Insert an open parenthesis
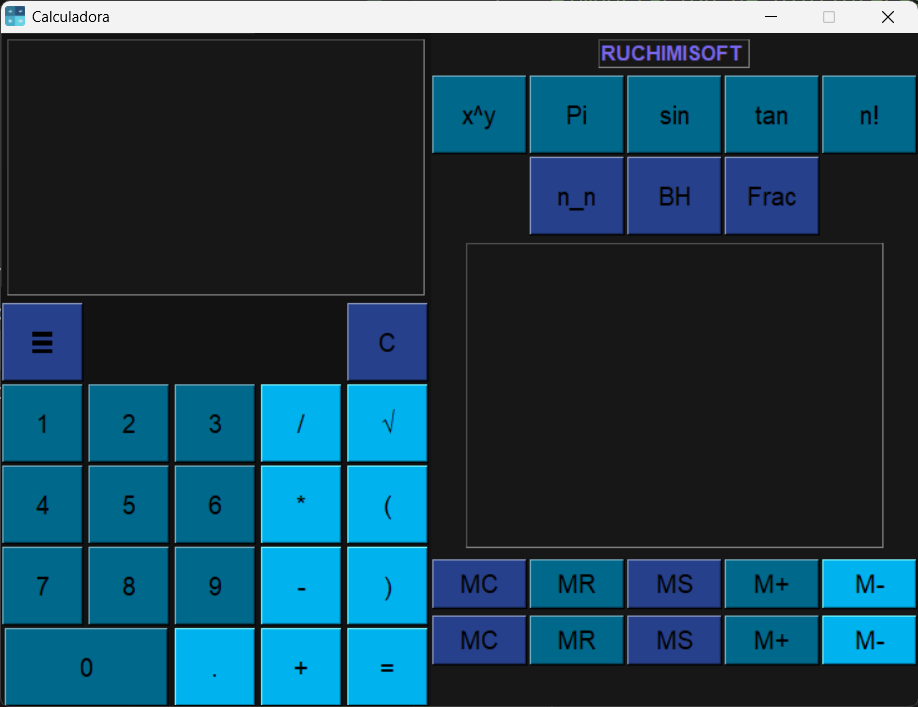Screen dimensions: 918x707 click(x=387, y=504)
